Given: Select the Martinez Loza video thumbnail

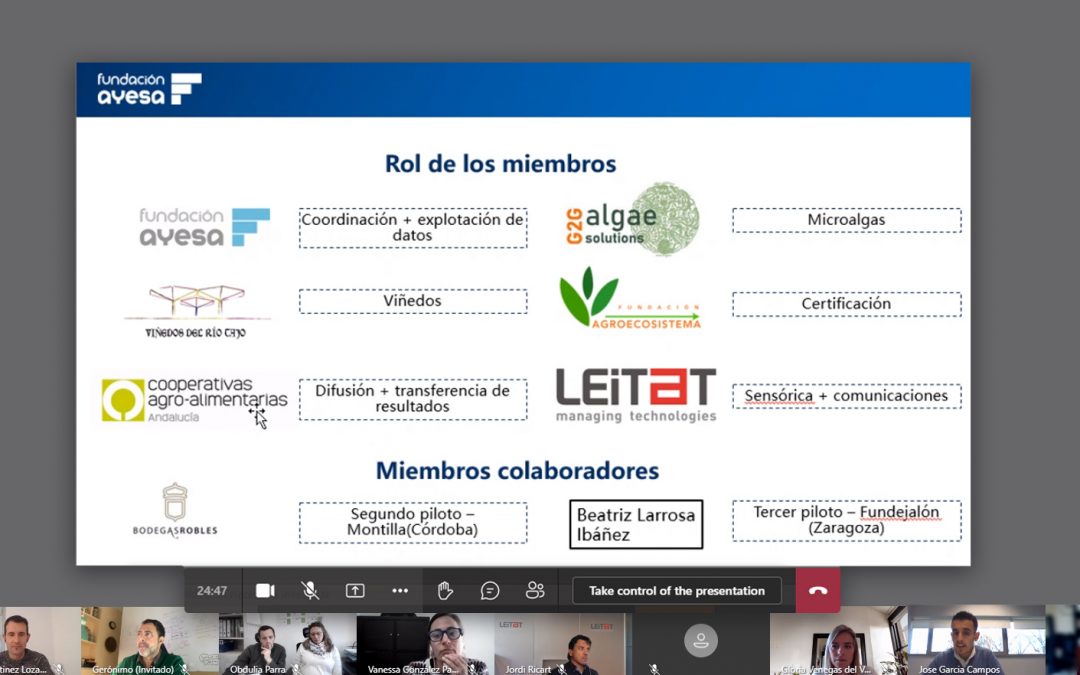Looking at the screenshot, I should tap(40, 641).
